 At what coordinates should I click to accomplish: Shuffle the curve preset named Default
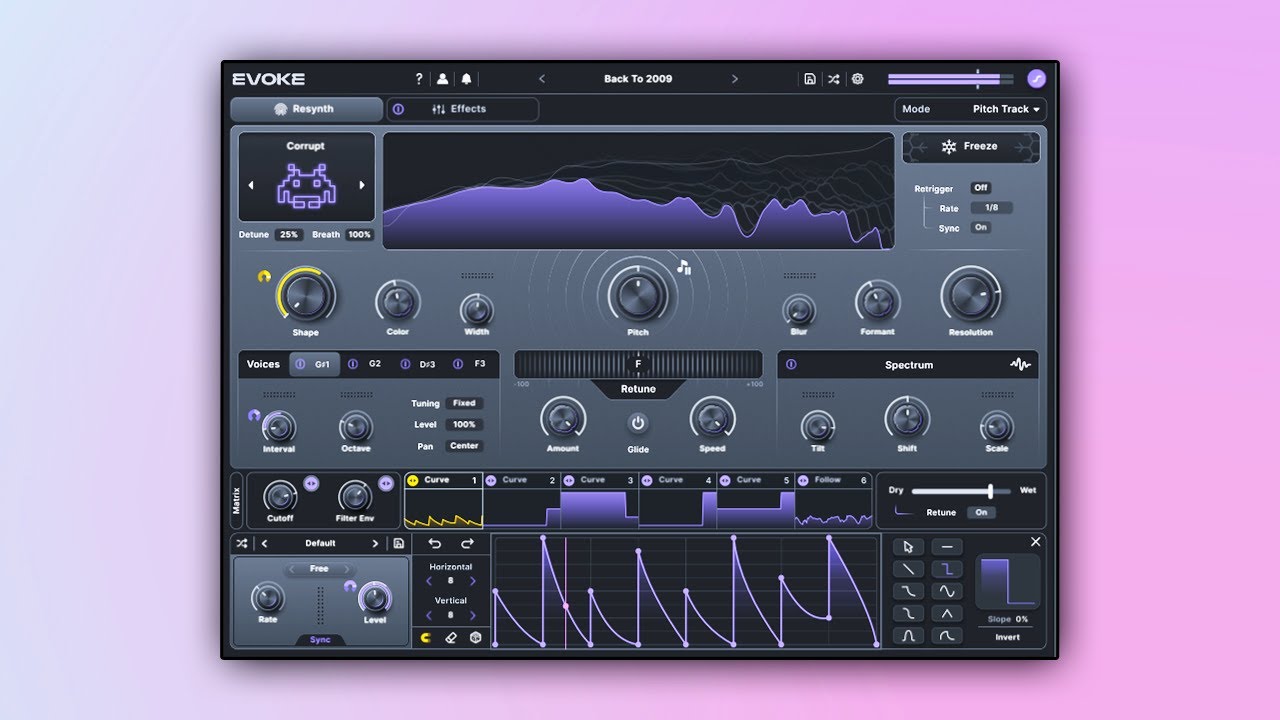241,543
